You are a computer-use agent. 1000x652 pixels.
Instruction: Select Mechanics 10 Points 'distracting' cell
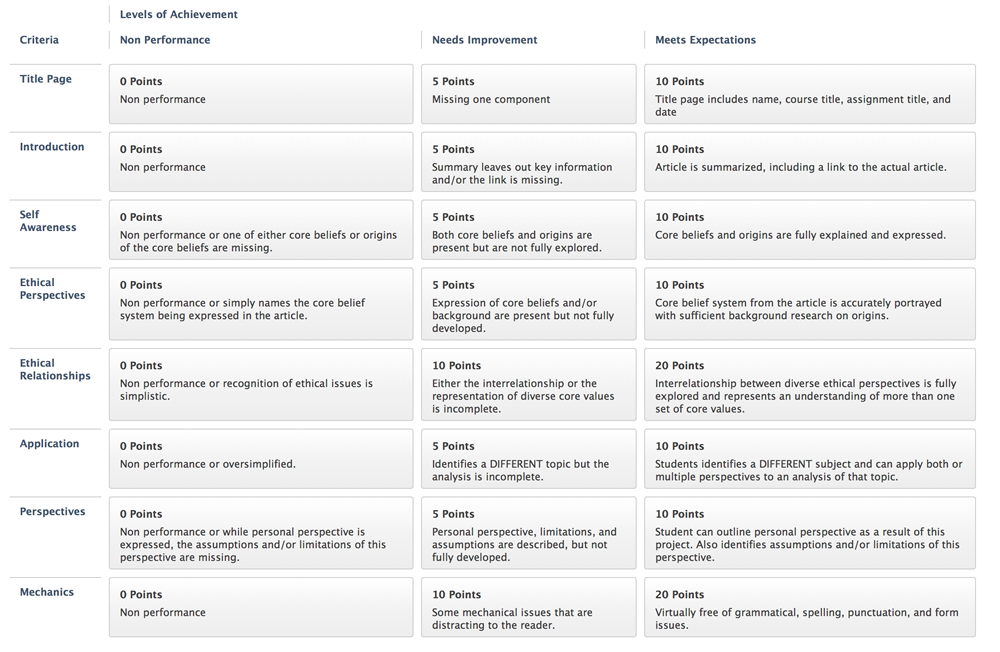(528, 607)
